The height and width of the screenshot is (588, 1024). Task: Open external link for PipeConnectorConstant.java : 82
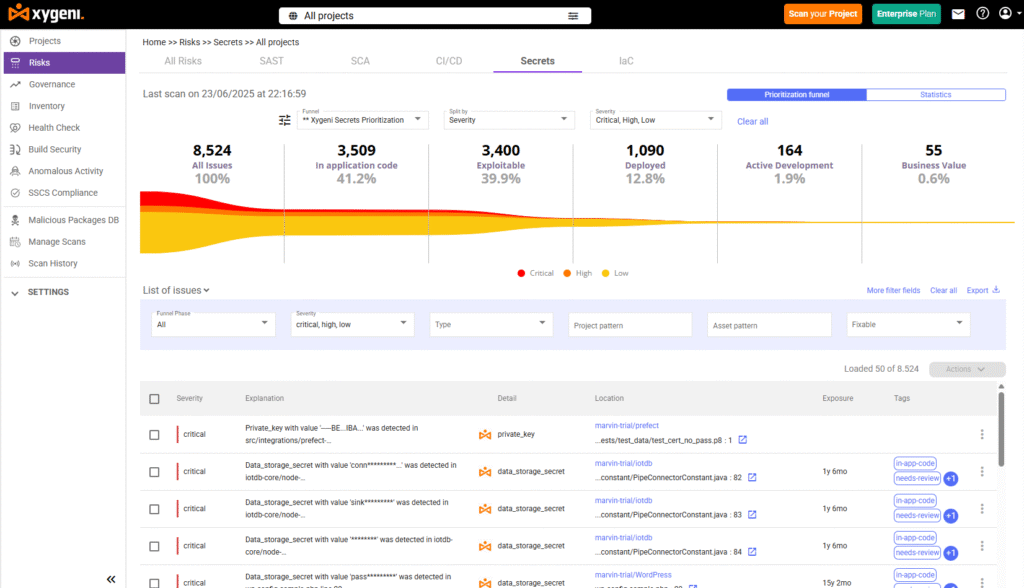click(752, 477)
